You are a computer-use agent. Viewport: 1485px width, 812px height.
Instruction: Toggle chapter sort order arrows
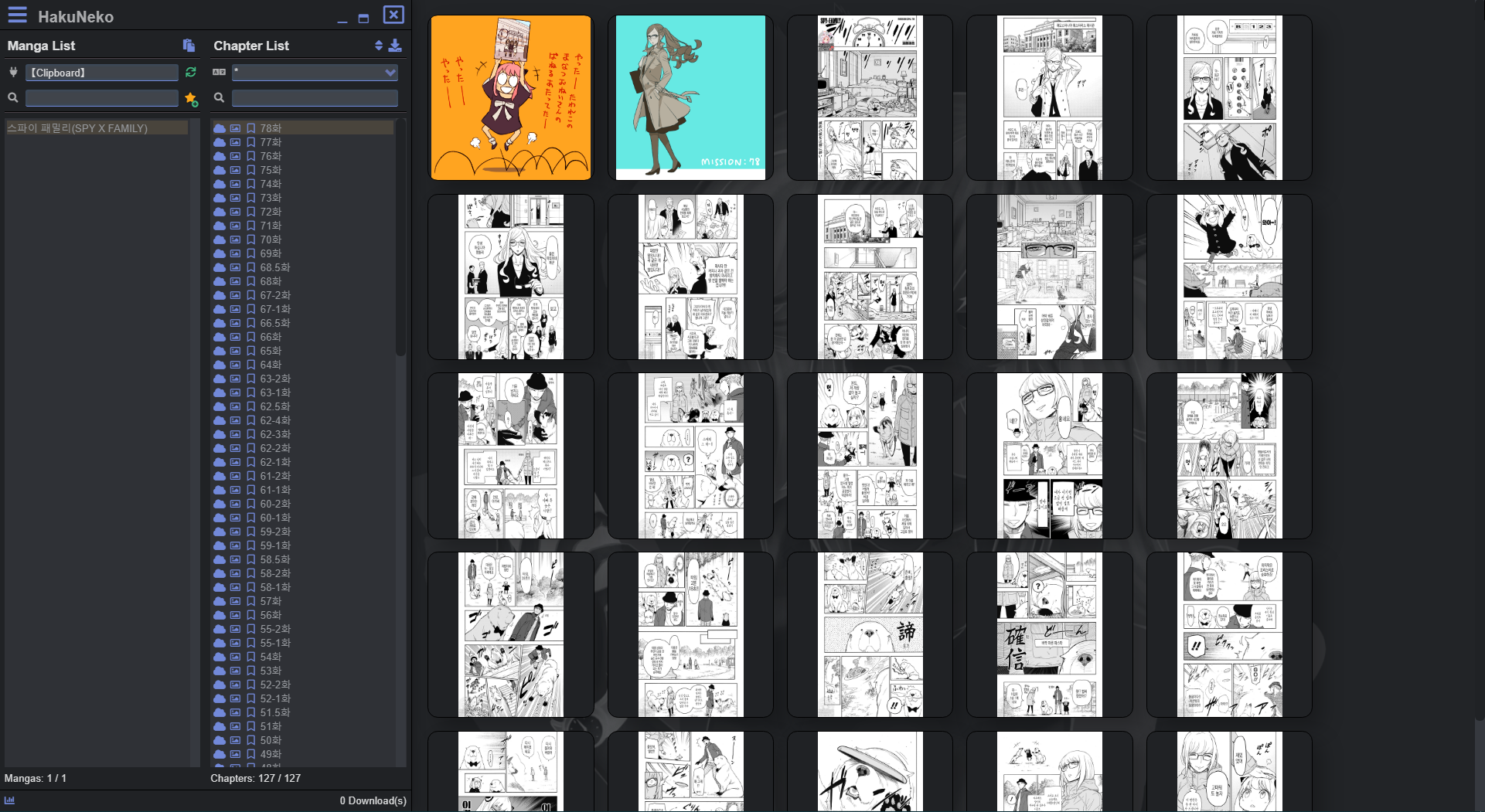[379, 46]
